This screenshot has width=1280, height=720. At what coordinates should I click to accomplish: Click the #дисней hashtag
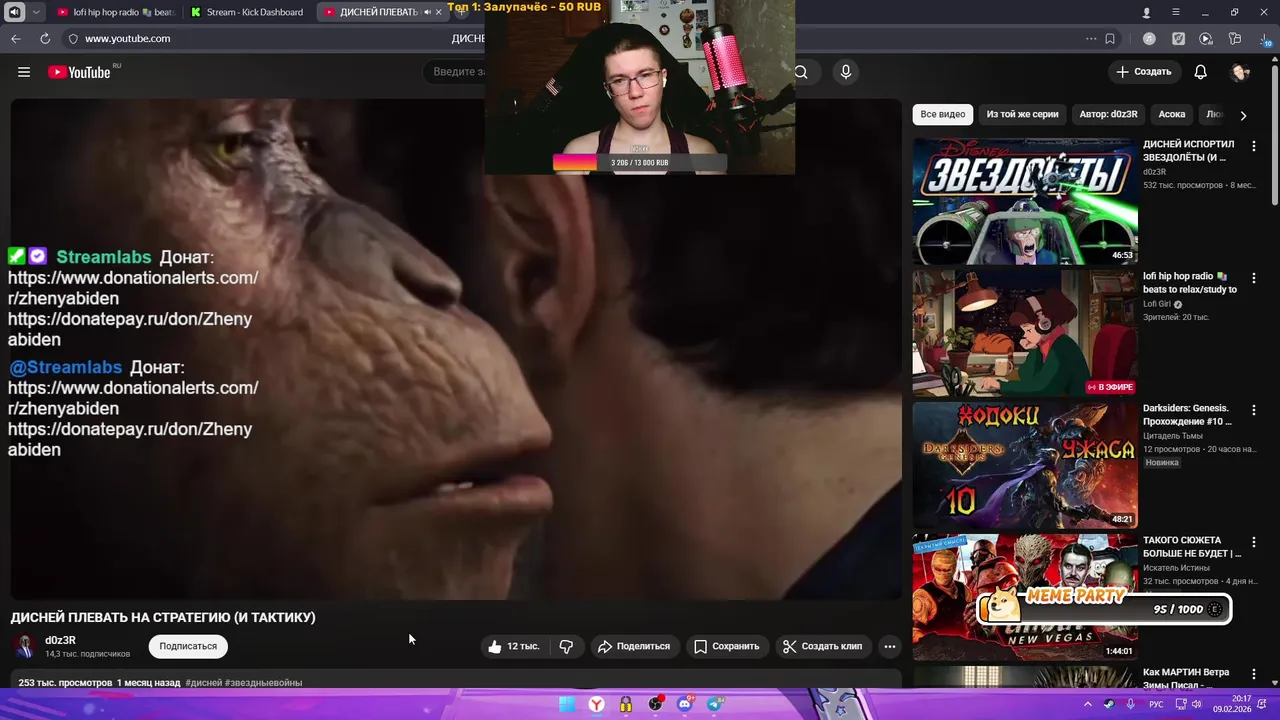(204, 683)
